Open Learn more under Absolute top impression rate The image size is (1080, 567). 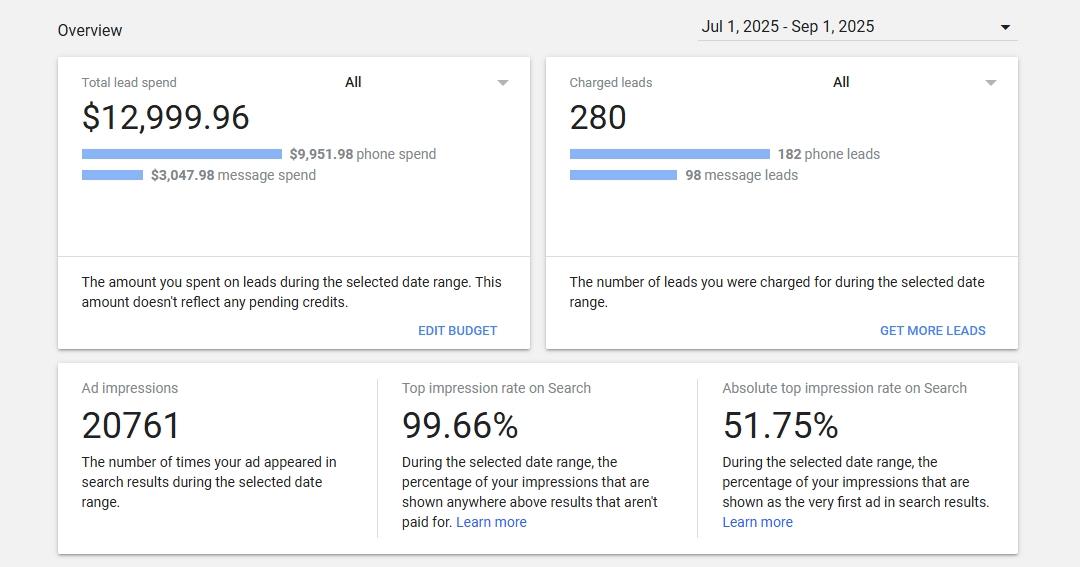point(757,522)
